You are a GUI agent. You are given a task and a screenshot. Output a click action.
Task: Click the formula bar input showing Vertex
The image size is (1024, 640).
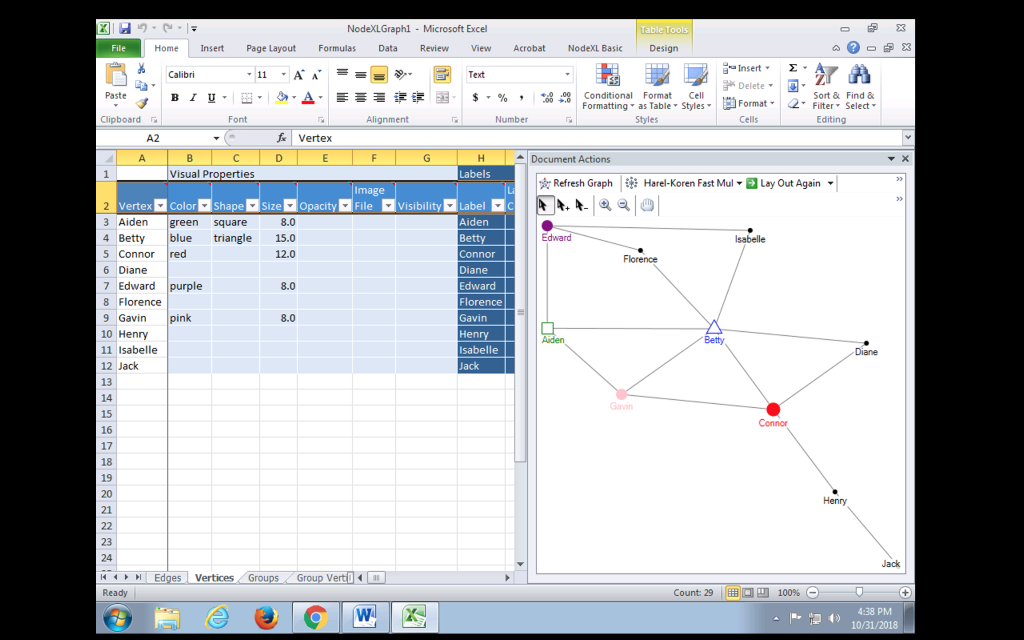598,138
